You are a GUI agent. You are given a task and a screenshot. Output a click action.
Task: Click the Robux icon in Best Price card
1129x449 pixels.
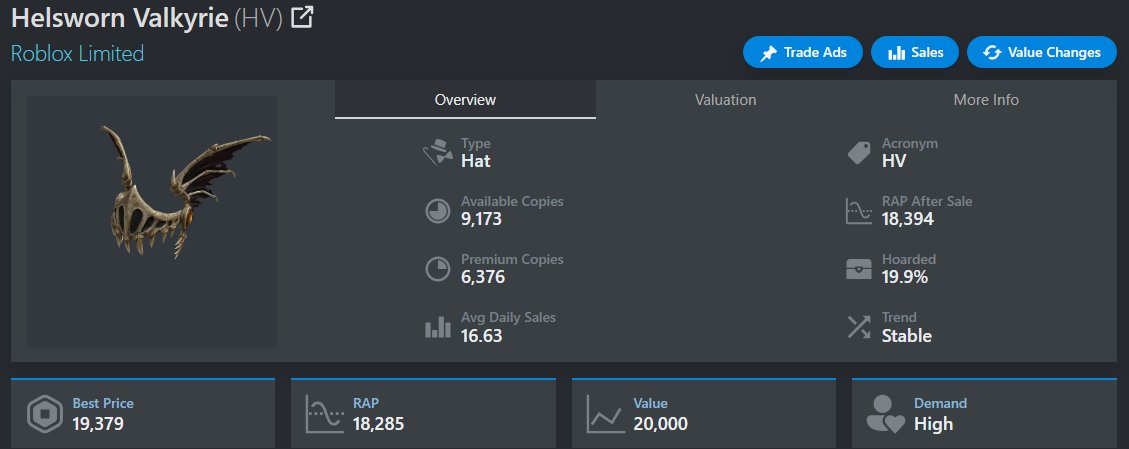45,414
